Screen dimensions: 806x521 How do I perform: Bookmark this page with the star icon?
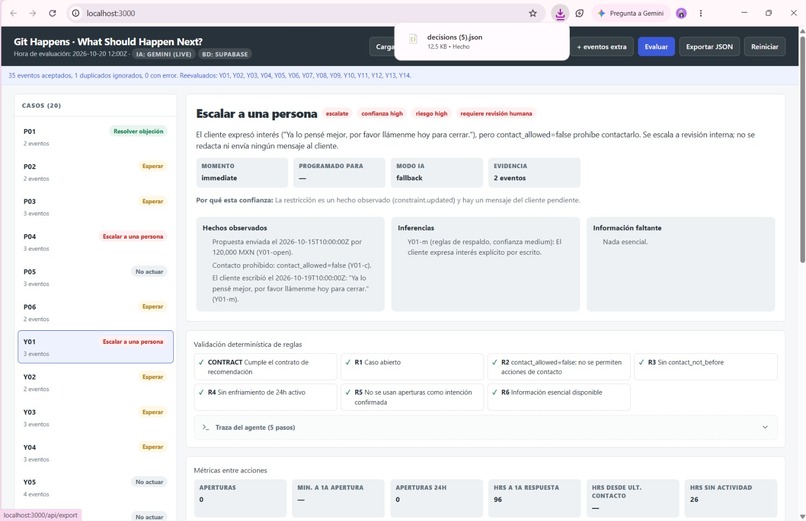533,13
